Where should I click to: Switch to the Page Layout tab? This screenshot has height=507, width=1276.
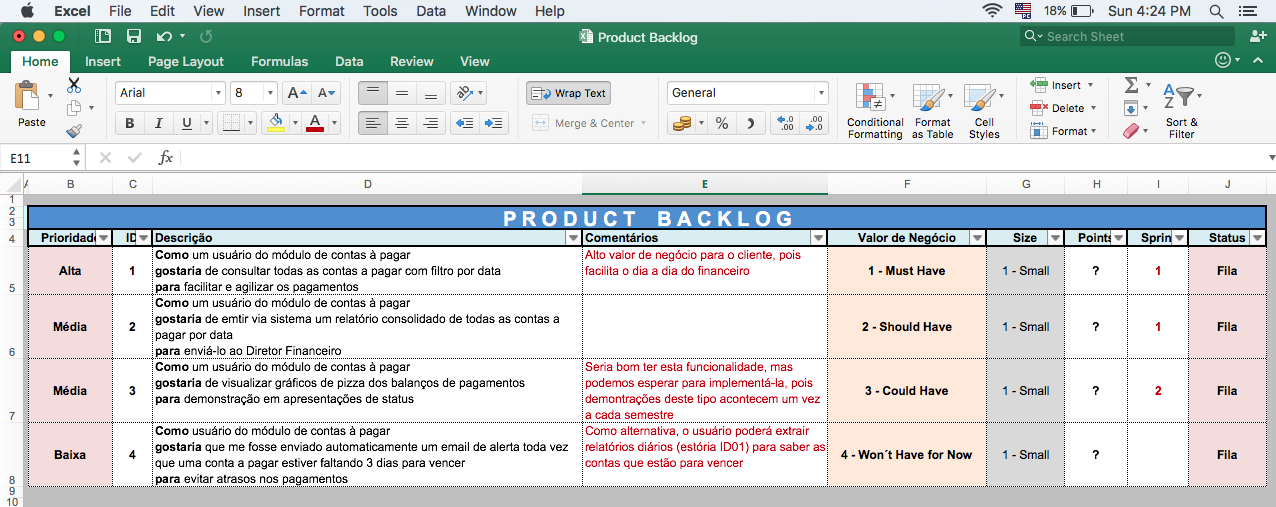(x=186, y=61)
